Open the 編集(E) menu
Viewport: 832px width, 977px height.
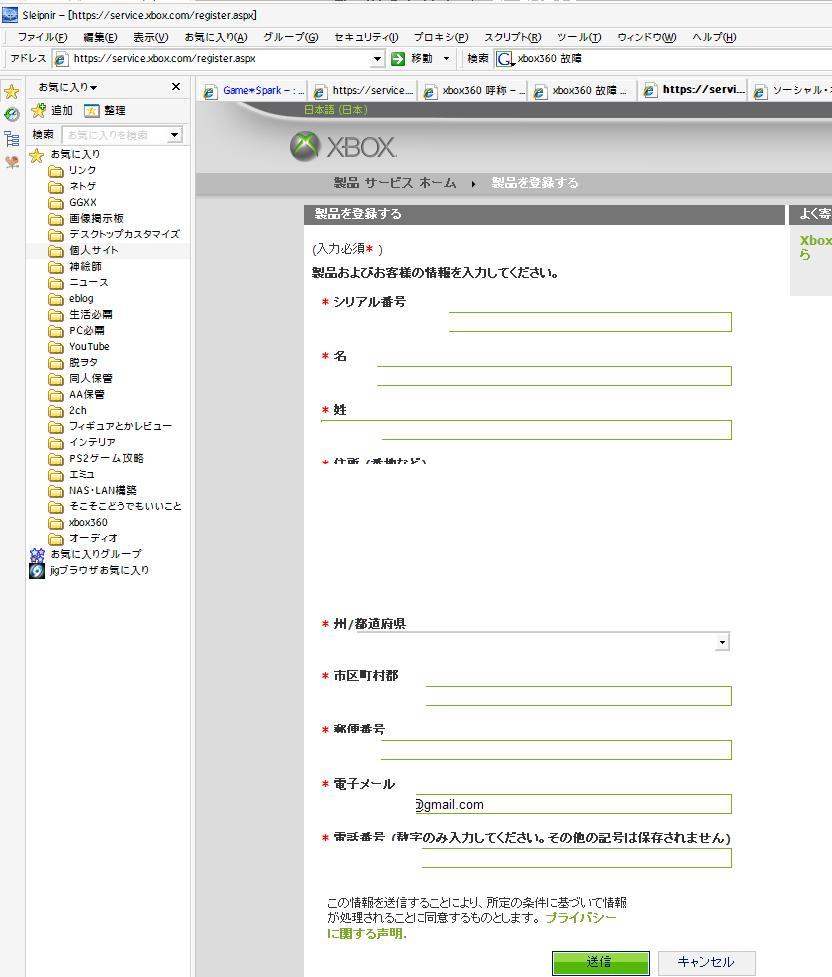[100, 37]
